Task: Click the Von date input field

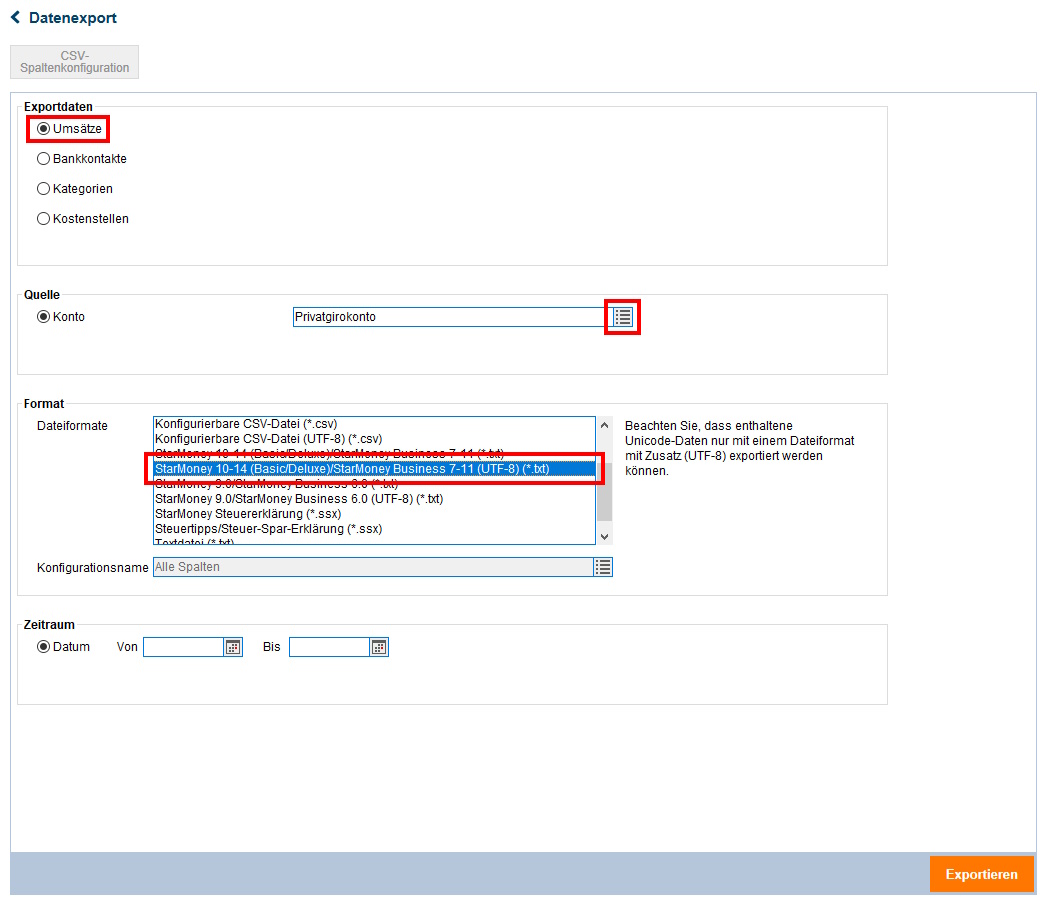Action: (183, 647)
